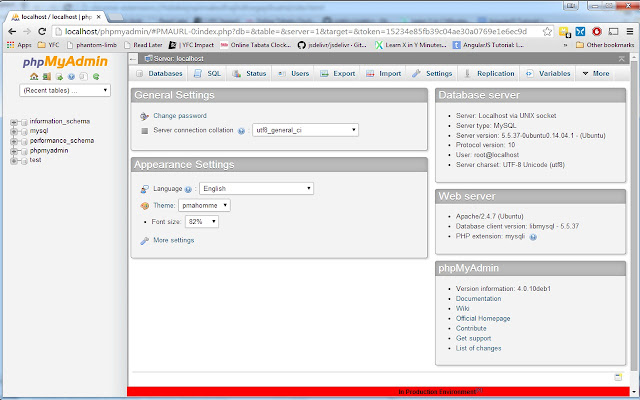640x400 pixels.
Task: Click the blue extension icon in browser toolbar
Action: pos(580,31)
